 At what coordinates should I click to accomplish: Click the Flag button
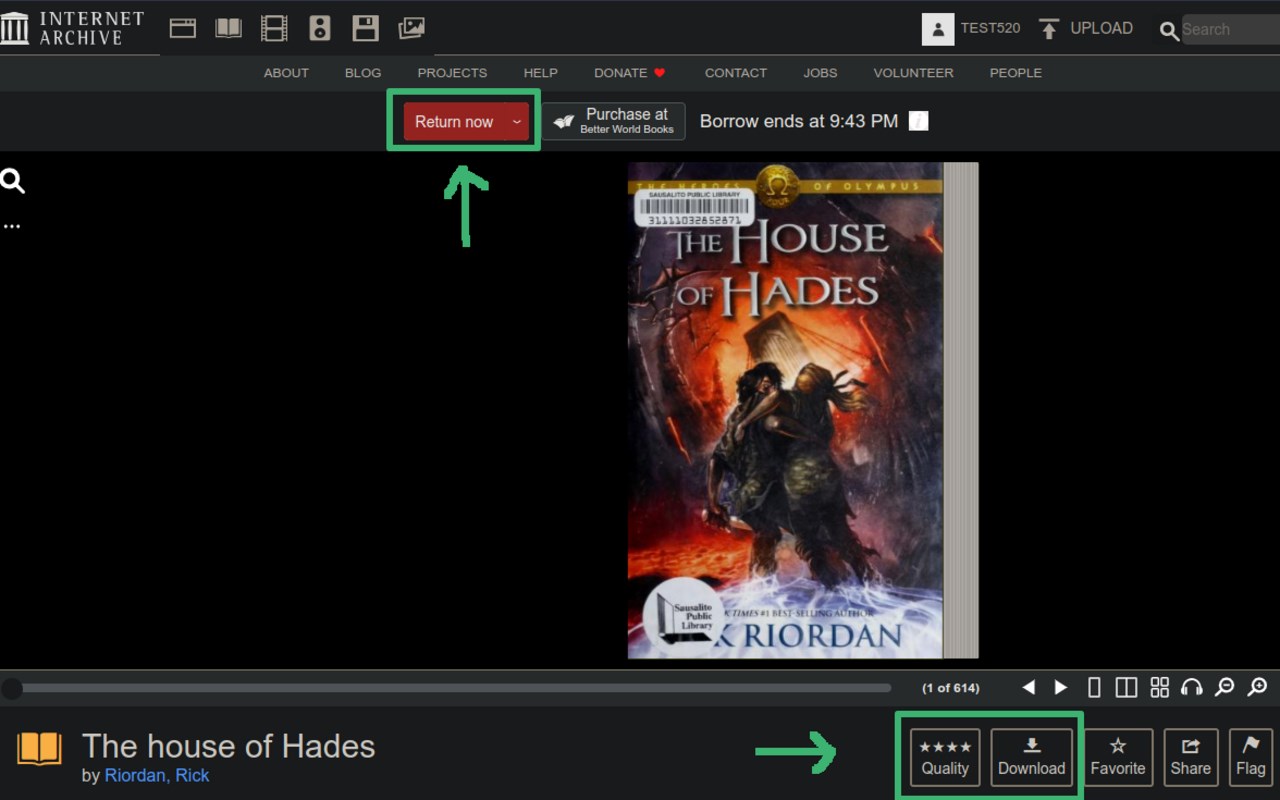(x=1250, y=757)
